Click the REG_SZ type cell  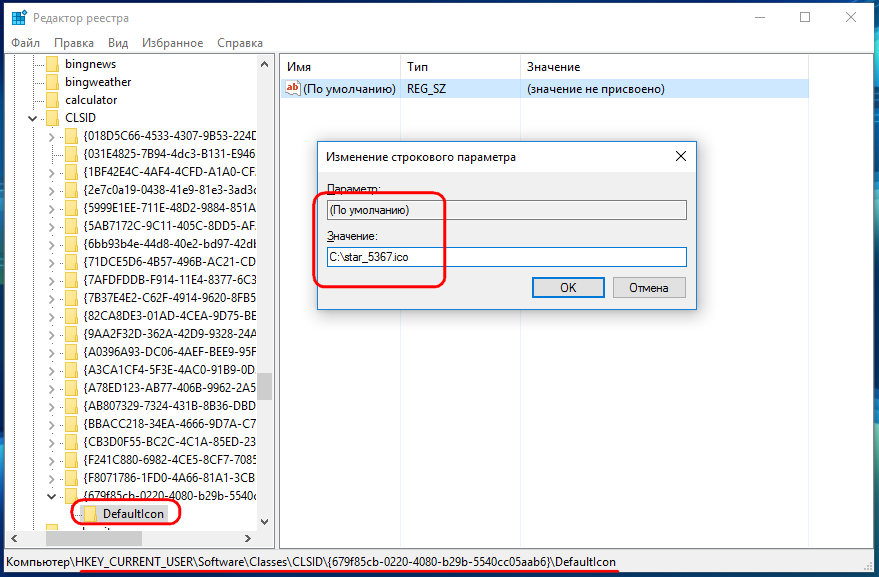point(426,89)
